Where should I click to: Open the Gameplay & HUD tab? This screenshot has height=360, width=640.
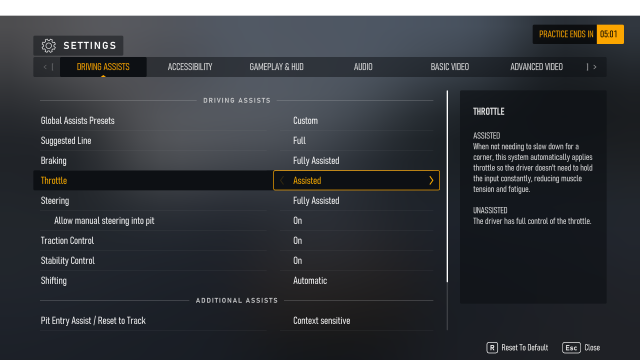tap(276, 67)
